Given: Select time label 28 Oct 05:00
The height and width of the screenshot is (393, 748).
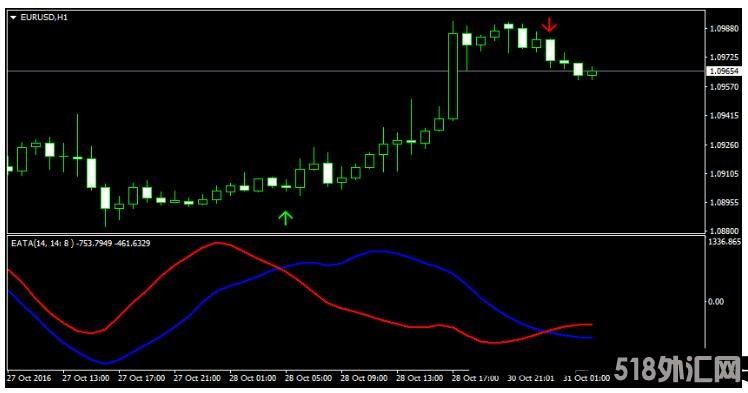Looking at the screenshot, I should pos(308,378).
